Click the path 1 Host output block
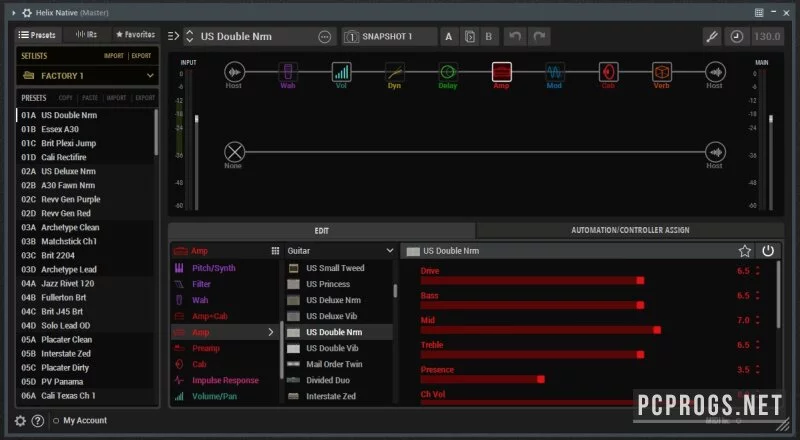 tap(715, 72)
